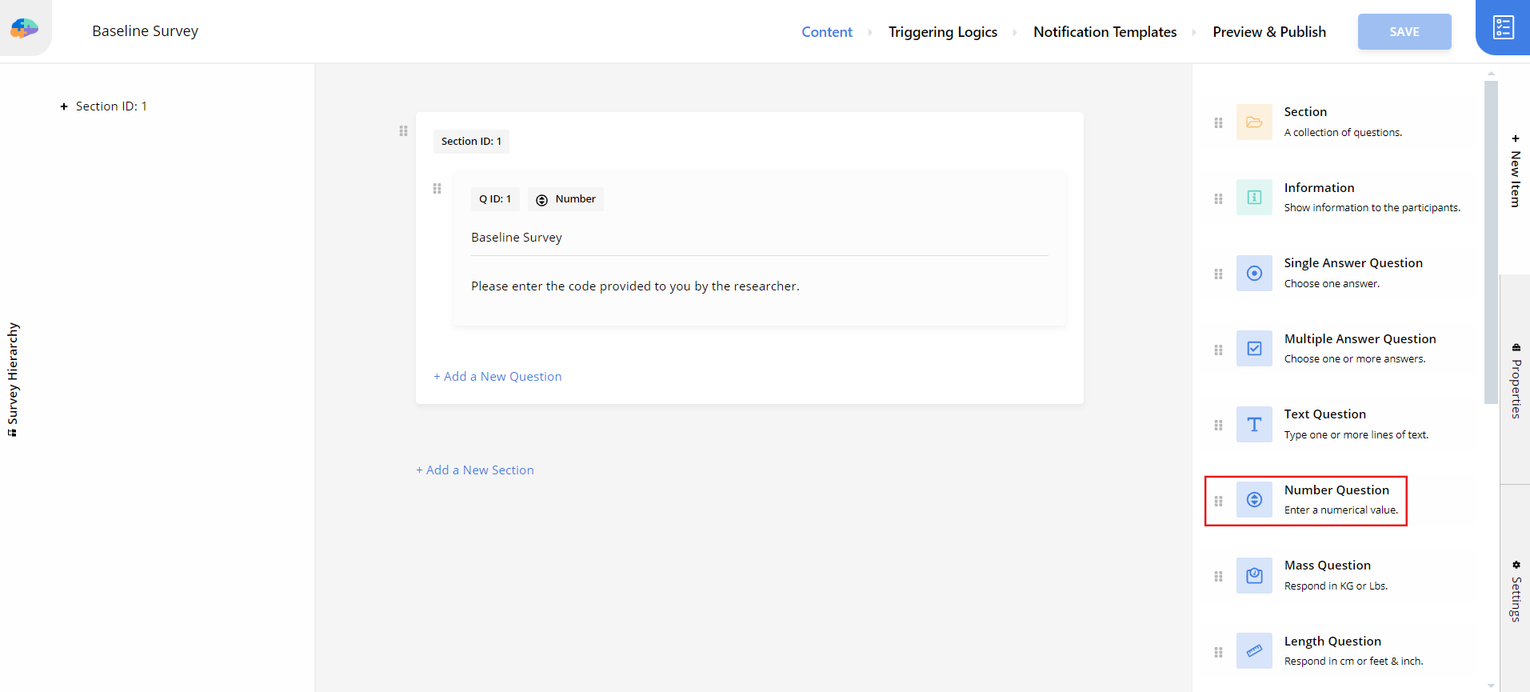The image size is (1530, 692).
Task: Go to Preview & Publish step
Action: pos(1269,32)
